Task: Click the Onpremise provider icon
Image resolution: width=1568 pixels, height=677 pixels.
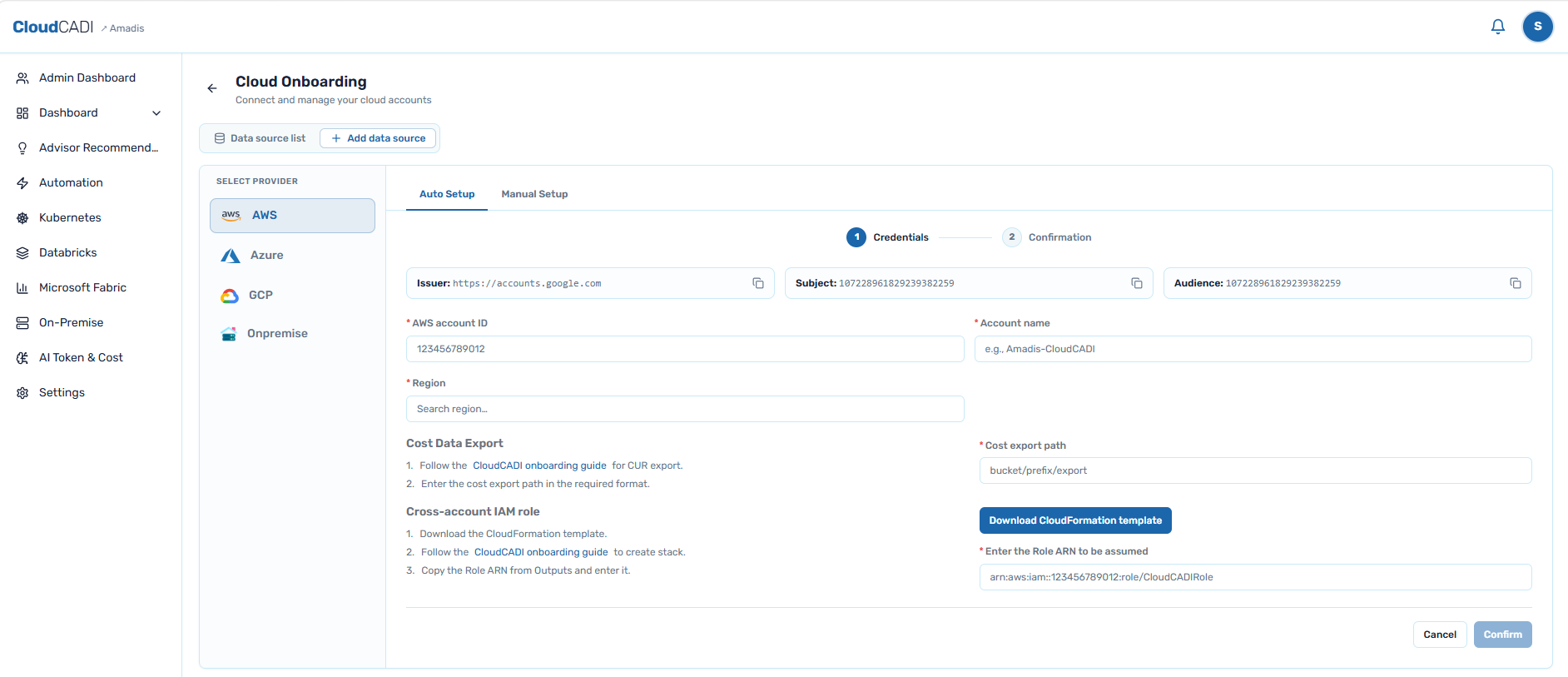Action: click(x=229, y=334)
